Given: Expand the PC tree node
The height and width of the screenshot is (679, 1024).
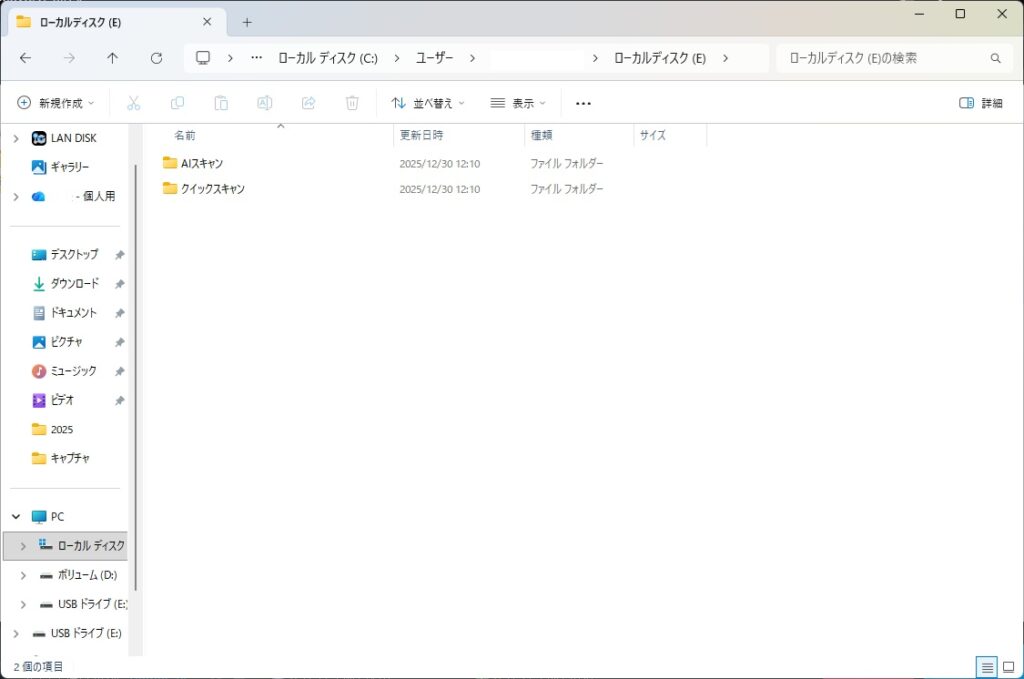Looking at the screenshot, I should 16,517.
